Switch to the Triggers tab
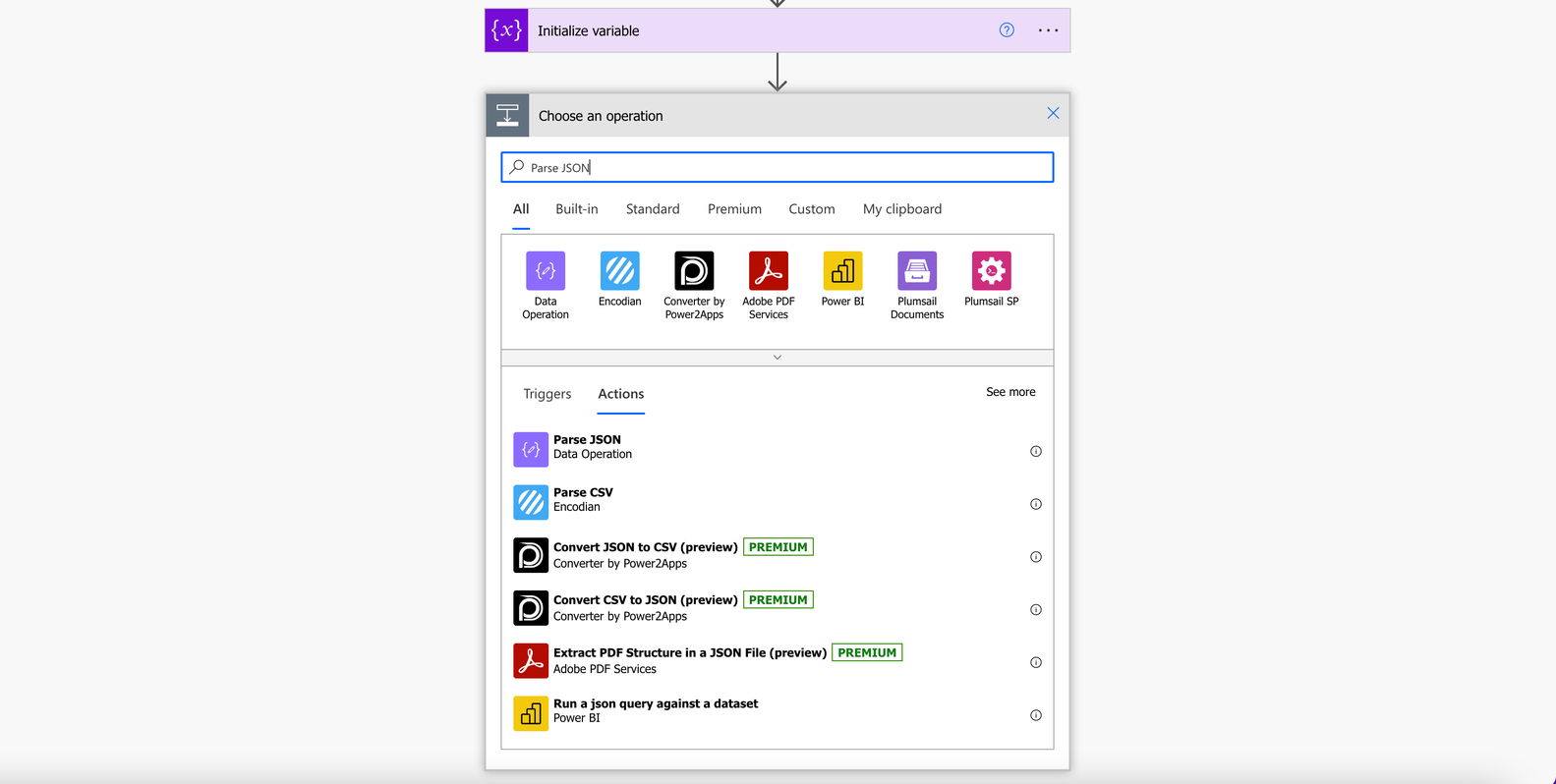Screen dimensions: 1556x784 coord(547,394)
